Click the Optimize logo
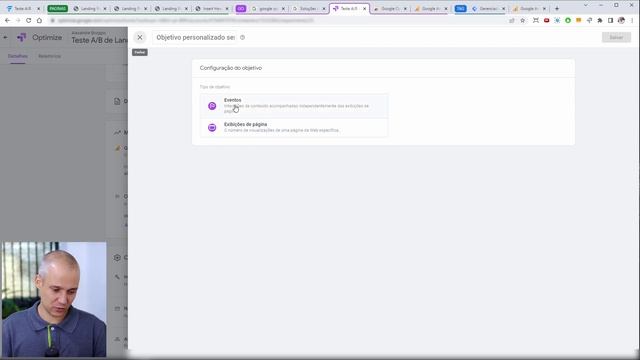This screenshot has height=360, width=640. click(22, 37)
